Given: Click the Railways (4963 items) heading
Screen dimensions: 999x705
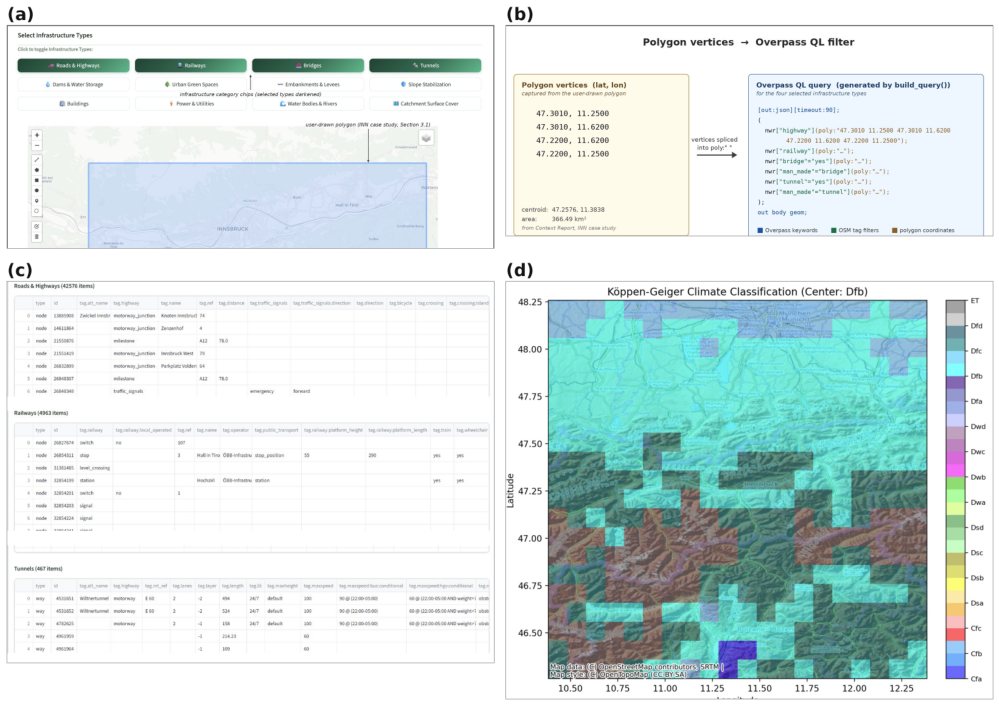Looking at the screenshot, I should coord(41,413).
